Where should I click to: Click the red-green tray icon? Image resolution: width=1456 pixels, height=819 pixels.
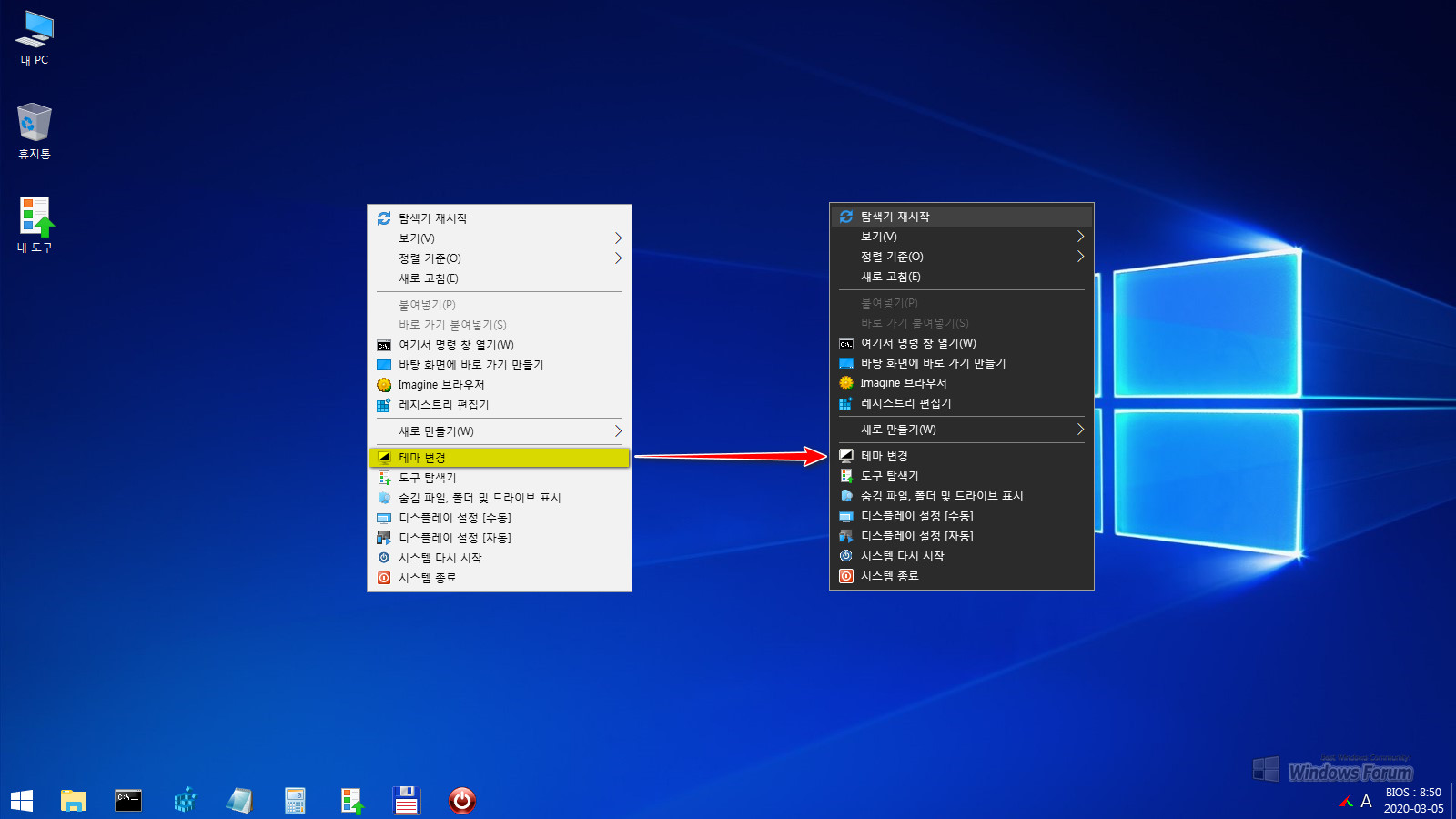(x=1346, y=802)
